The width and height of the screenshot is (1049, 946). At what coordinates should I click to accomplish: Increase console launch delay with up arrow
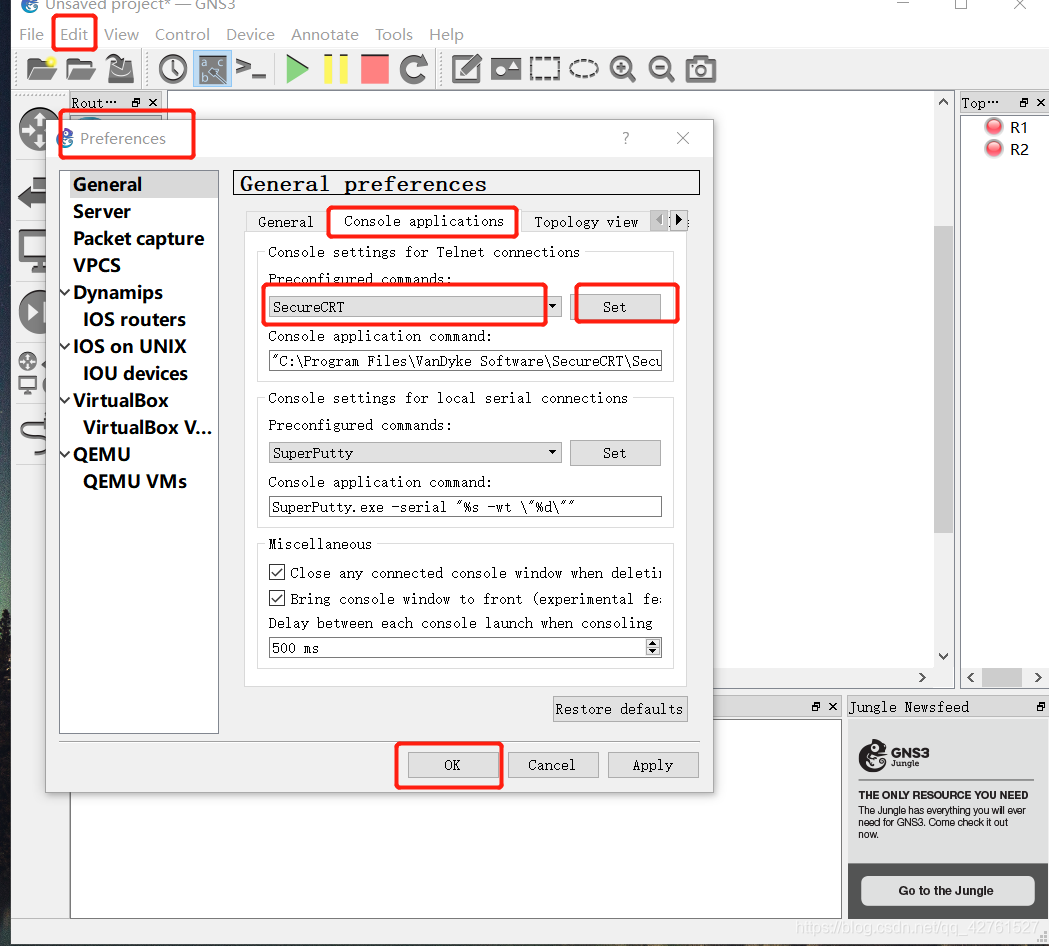coord(653,643)
